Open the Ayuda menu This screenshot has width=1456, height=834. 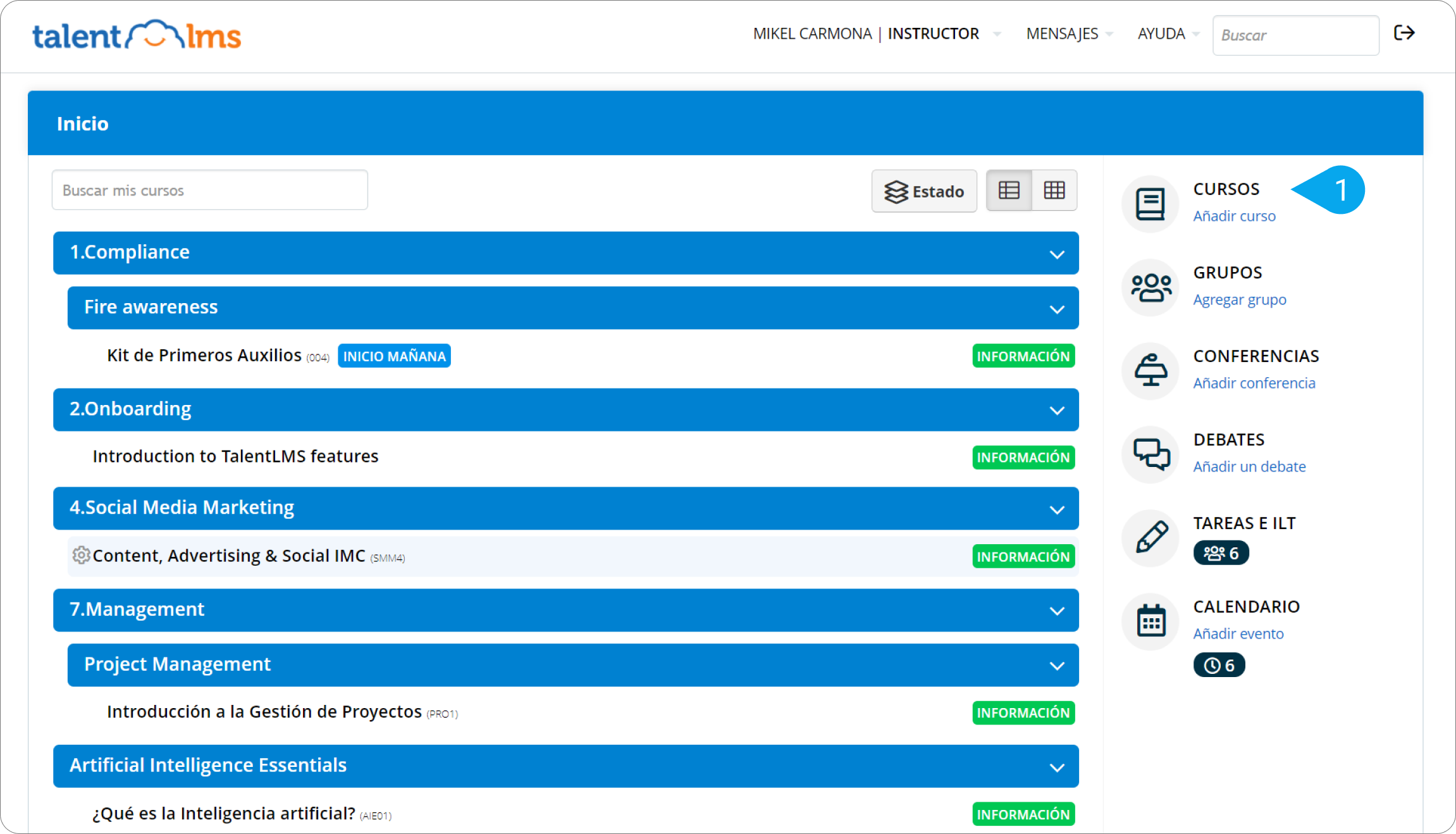[1168, 34]
